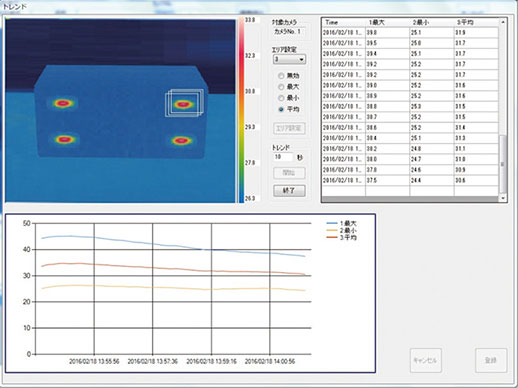
Task: Click the measurement area rectangles on thermal image
Action: click(x=184, y=103)
